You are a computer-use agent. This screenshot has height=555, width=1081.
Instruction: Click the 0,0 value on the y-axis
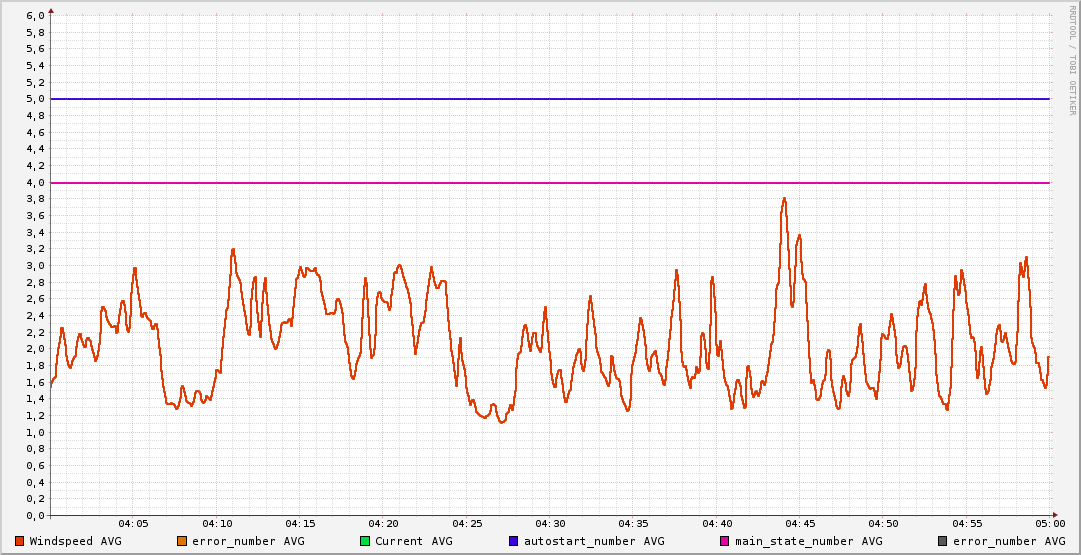point(35,516)
